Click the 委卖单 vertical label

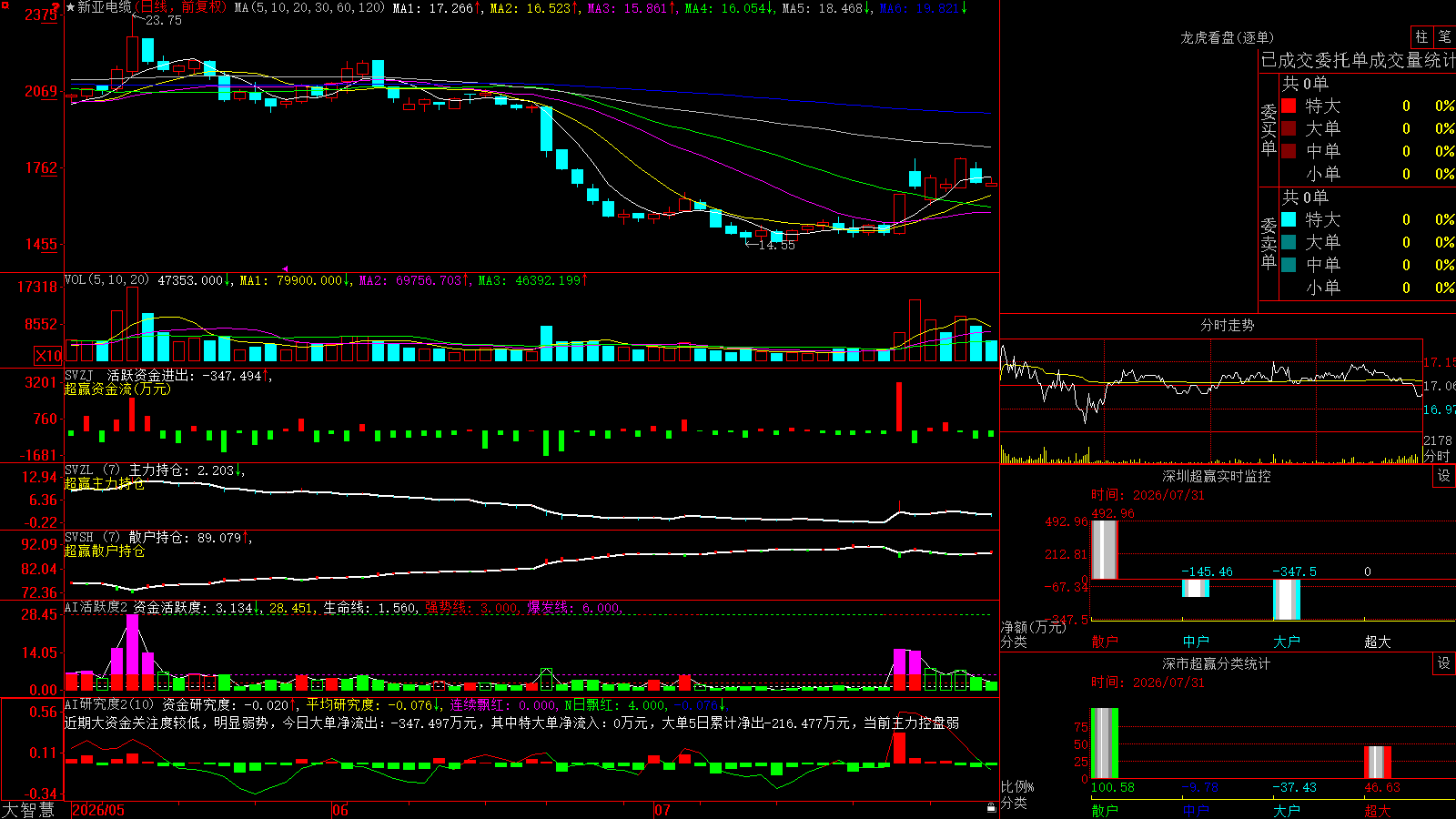click(1269, 243)
